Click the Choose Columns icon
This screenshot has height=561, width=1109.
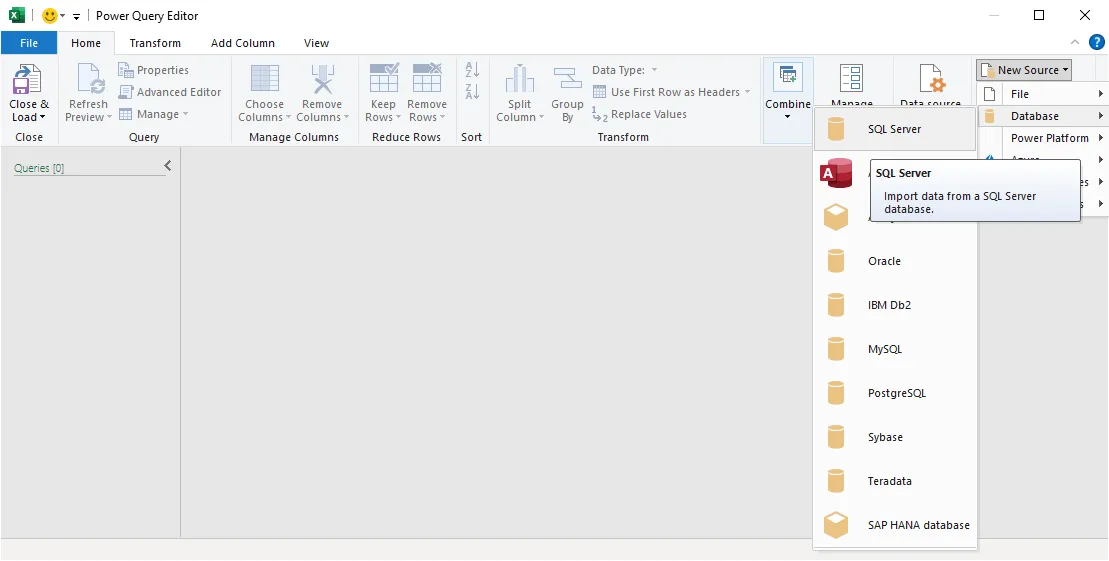click(x=264, y=80)
